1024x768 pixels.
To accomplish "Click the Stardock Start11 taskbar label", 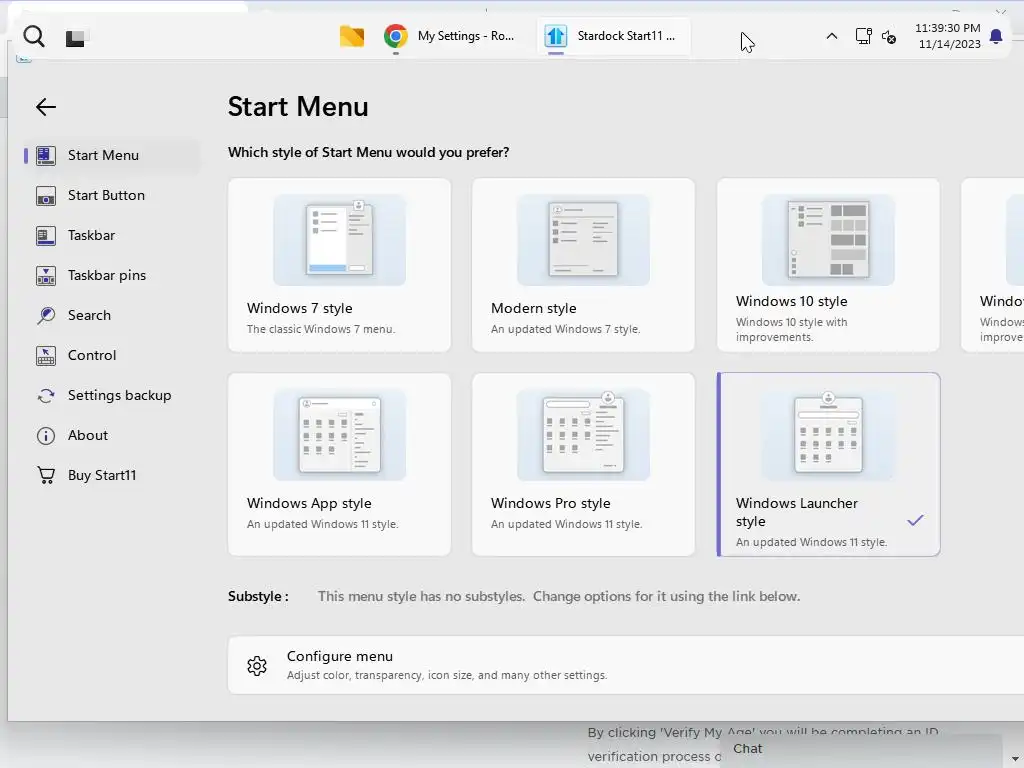I will pyautogui.click(x=626, y=36).
